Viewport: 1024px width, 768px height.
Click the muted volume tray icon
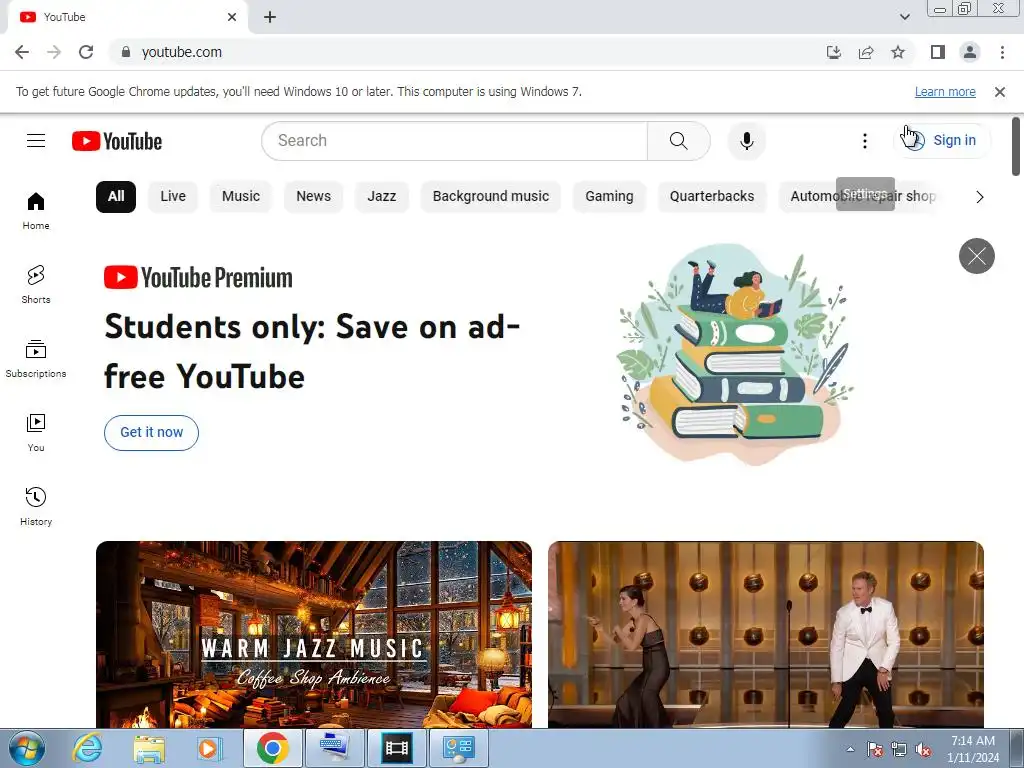point(923,750)
